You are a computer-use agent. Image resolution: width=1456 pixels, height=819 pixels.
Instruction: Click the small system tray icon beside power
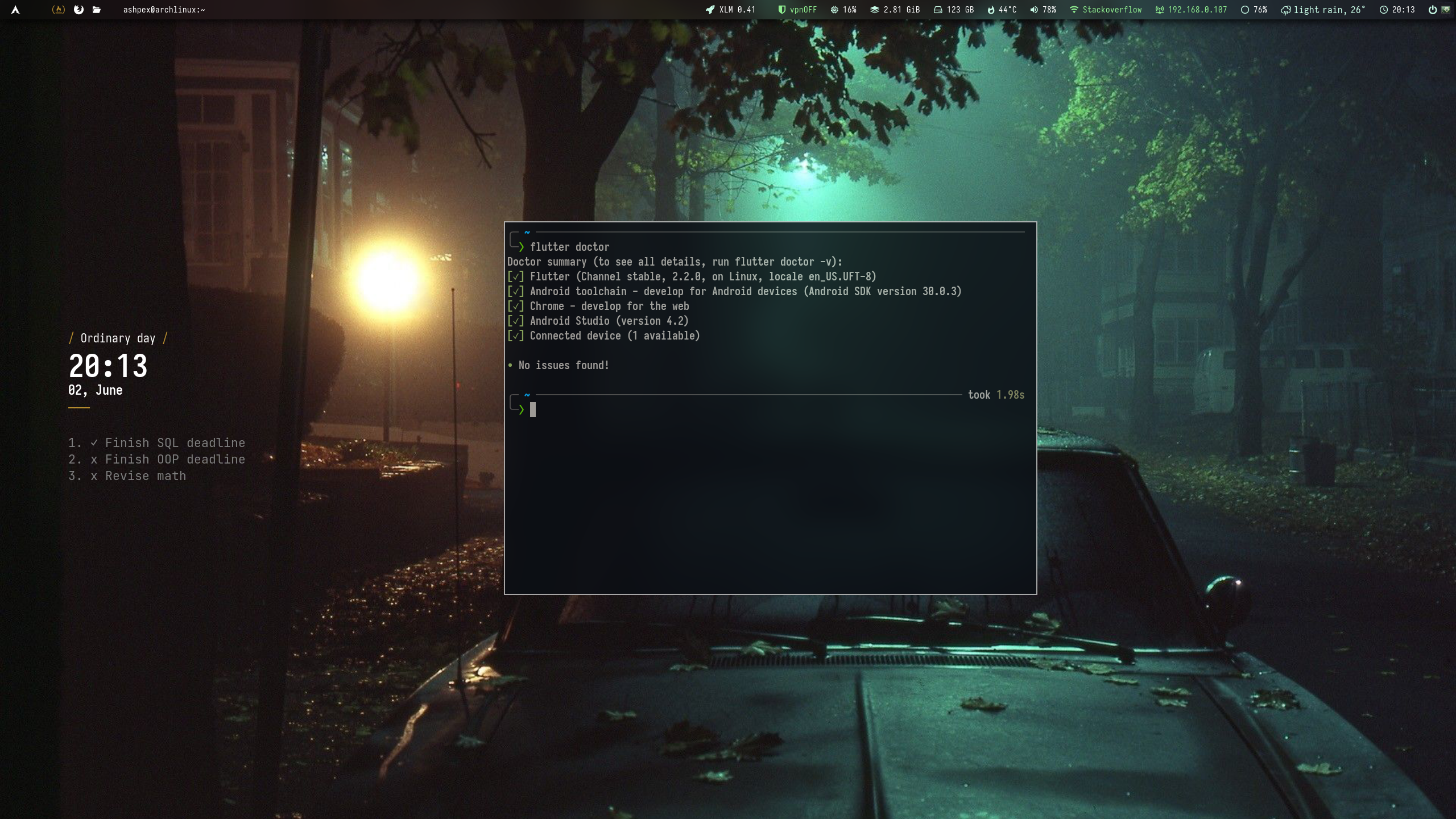(x=1446, y=10)
